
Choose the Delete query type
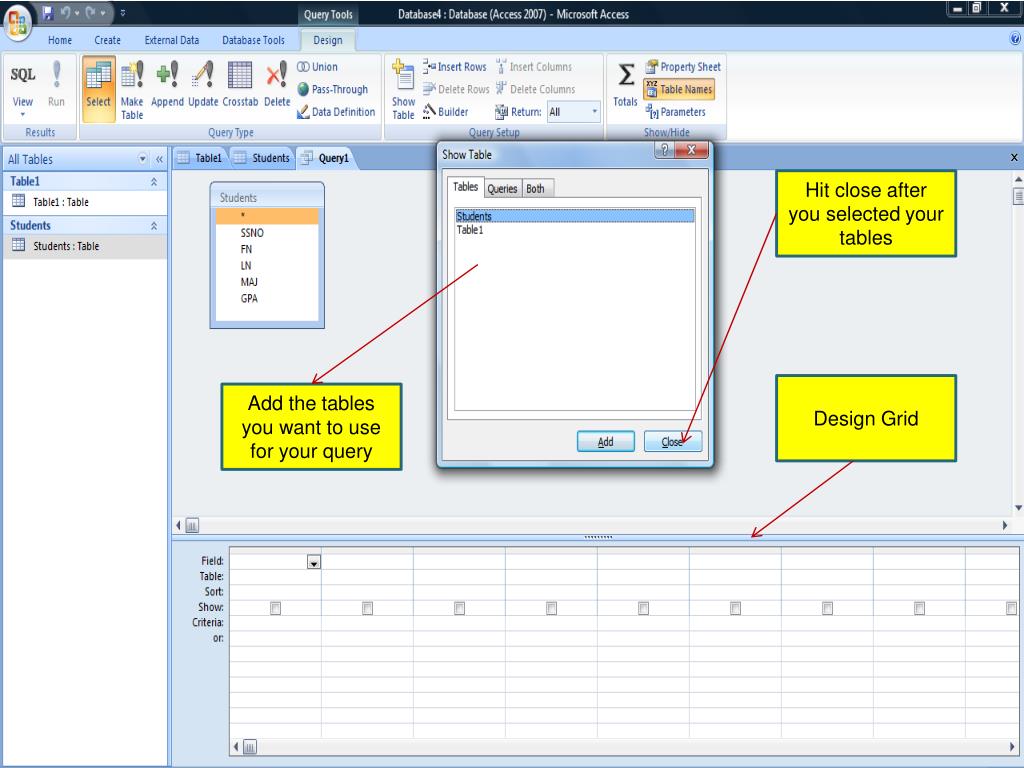coord(277,84)
